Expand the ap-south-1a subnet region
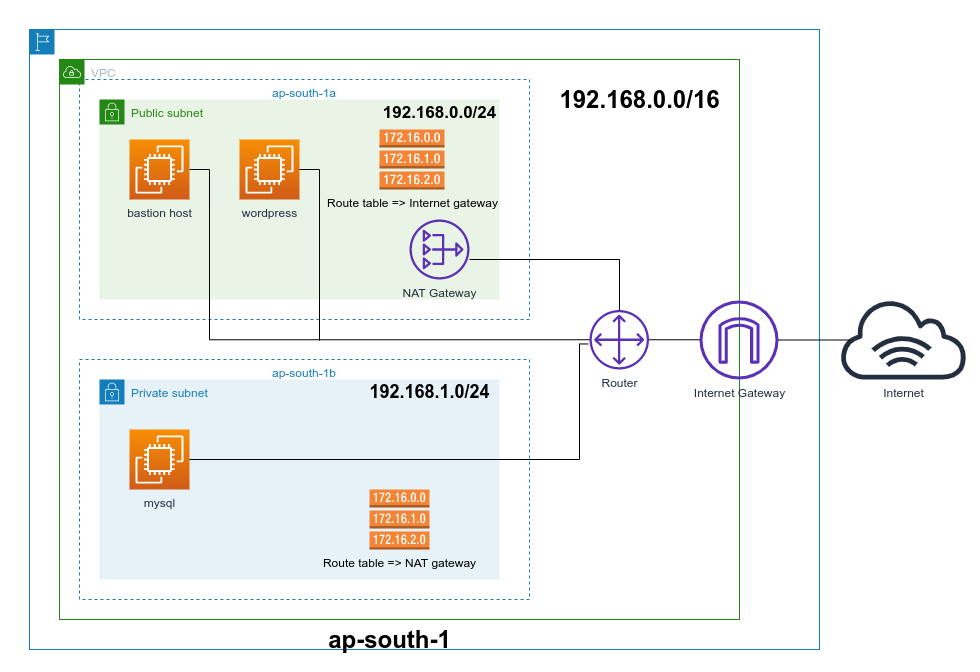 pos(304,93)
